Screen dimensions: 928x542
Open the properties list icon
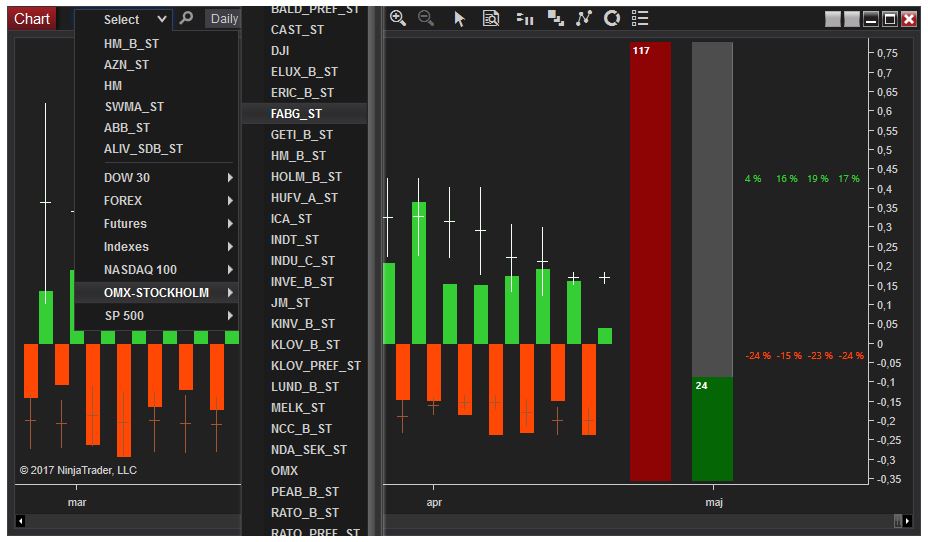click(x=640, y=18)
